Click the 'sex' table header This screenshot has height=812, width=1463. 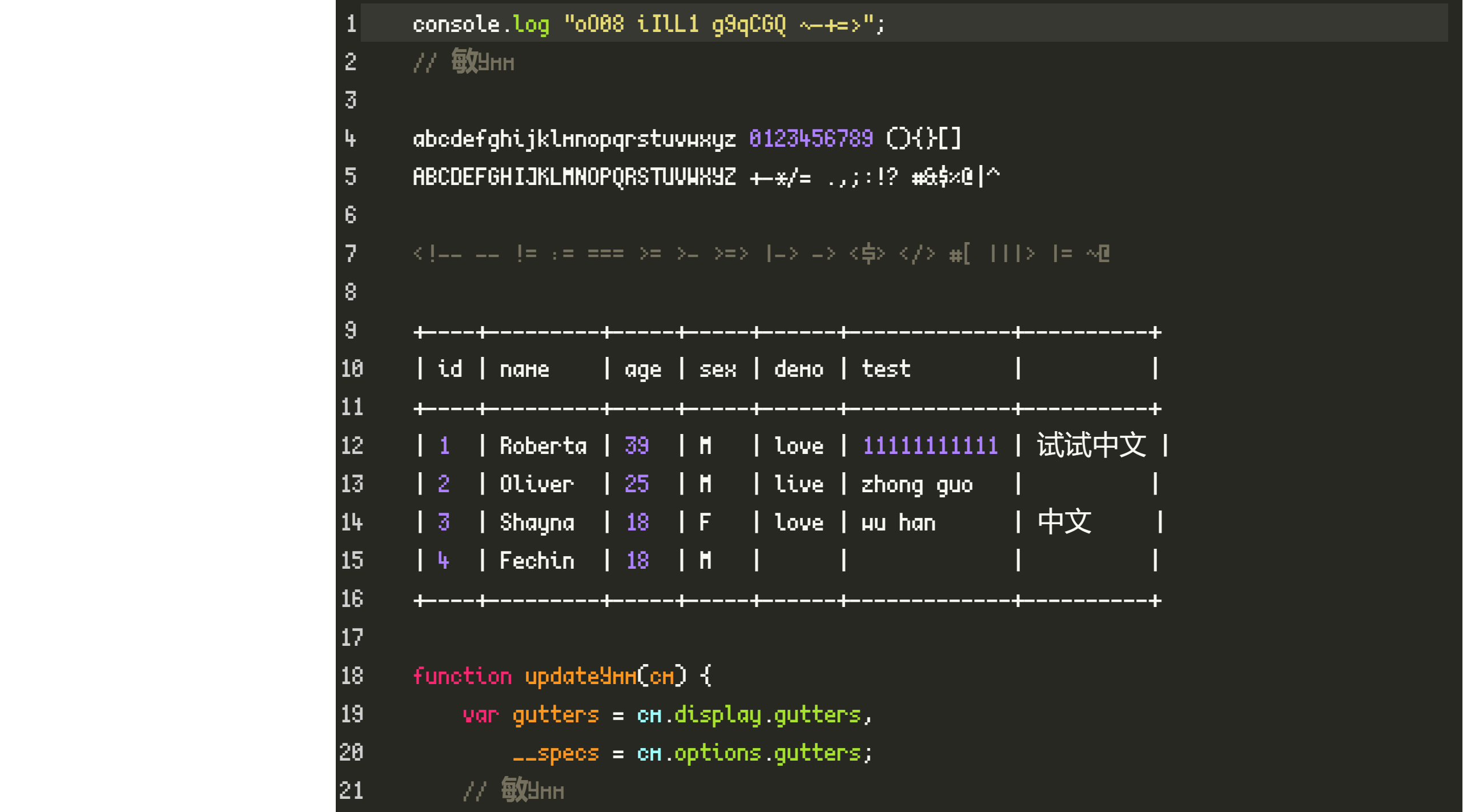pos(718,370)
